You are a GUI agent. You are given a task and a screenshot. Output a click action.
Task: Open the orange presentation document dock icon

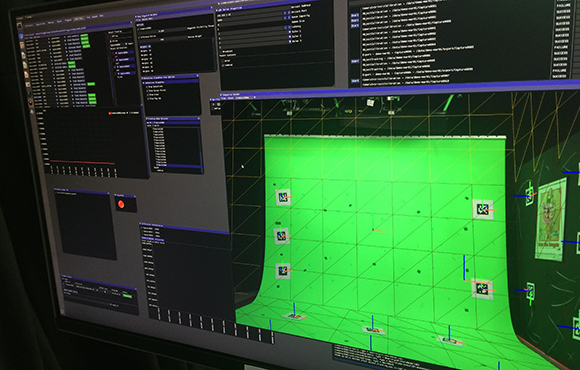point(26,75)
